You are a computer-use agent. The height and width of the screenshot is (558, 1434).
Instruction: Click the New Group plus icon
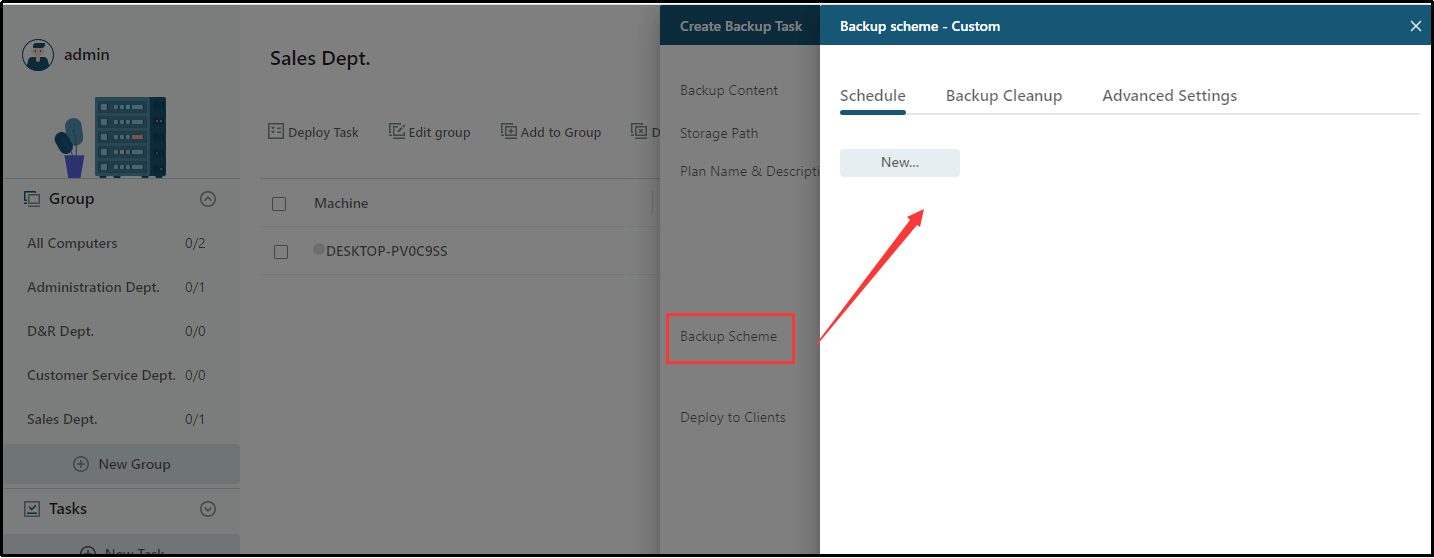point(82,464)
